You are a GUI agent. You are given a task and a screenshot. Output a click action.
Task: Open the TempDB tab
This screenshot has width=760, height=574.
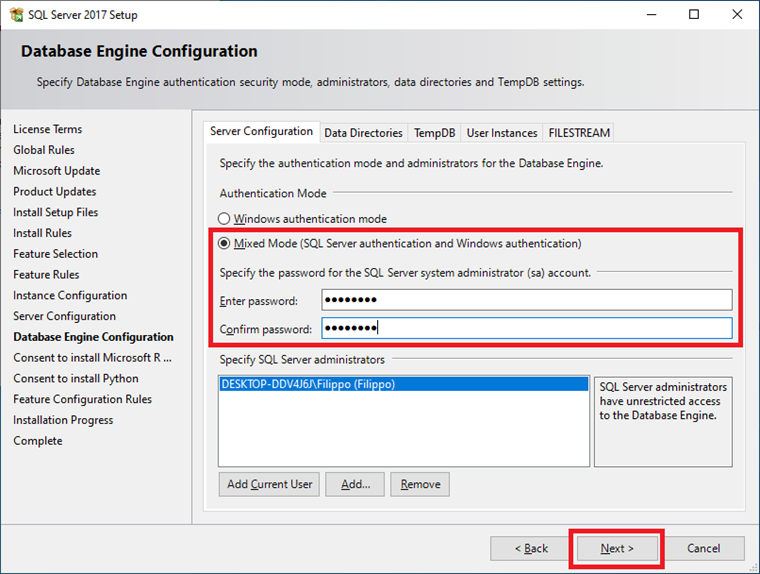pos(434,133)
